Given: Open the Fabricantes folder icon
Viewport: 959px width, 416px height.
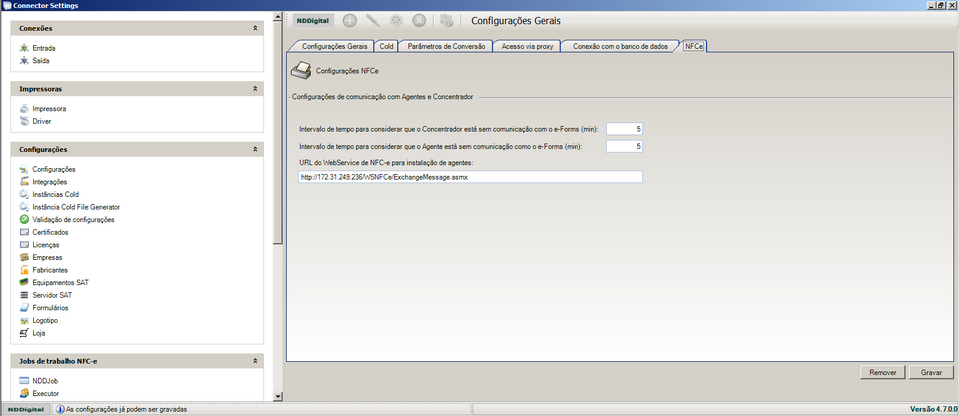Looking at the screenshot, I should [x=24, y=270].
